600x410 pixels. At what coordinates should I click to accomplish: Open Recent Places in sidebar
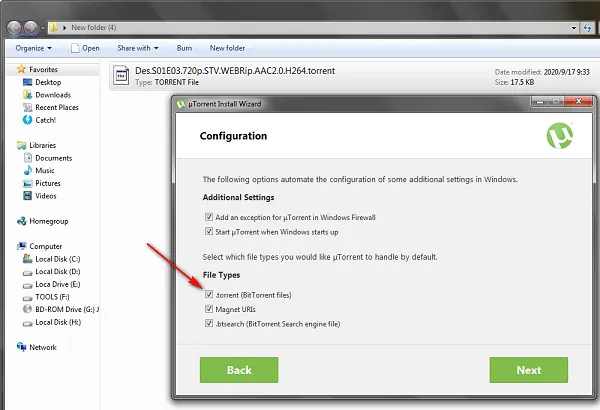click(x=57, y=108)
